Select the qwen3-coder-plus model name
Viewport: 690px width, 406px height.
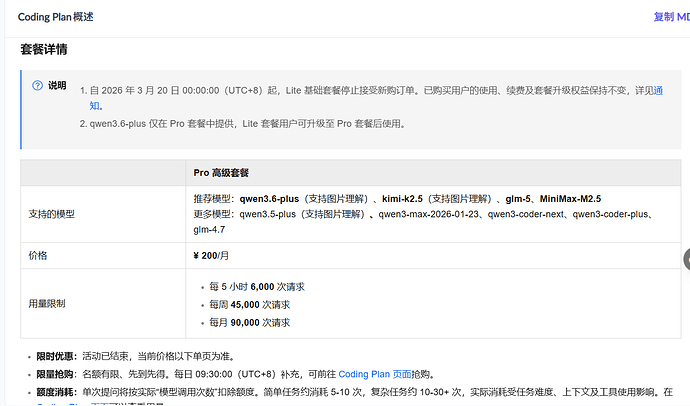610,214
